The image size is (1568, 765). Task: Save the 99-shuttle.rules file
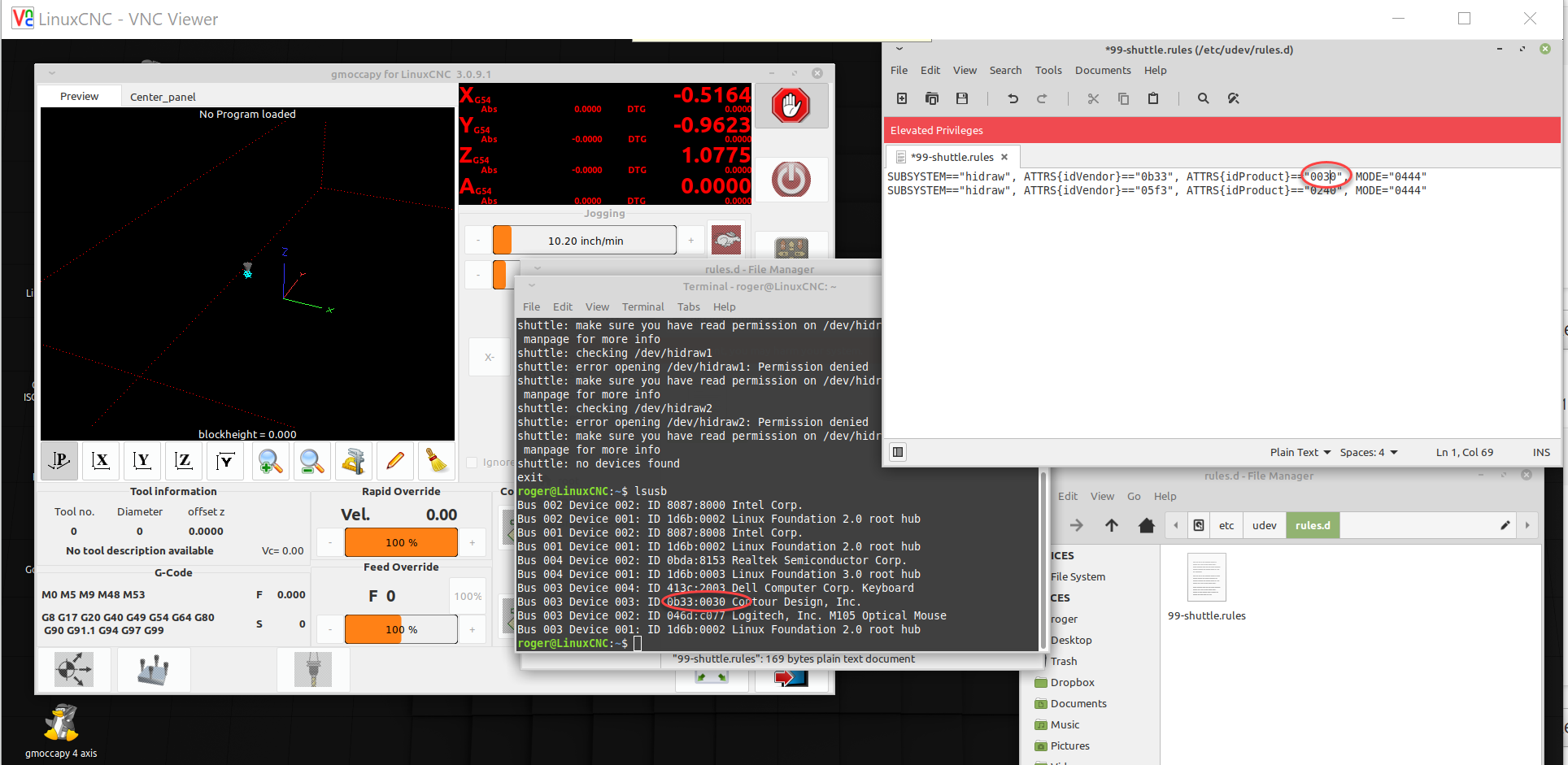(x=962, y=98)
